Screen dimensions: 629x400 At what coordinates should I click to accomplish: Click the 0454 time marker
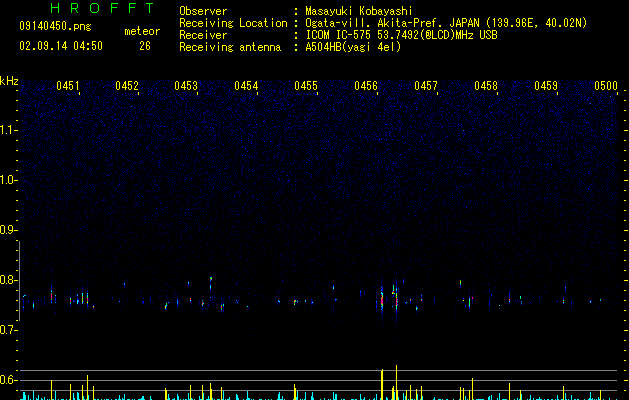246,86
